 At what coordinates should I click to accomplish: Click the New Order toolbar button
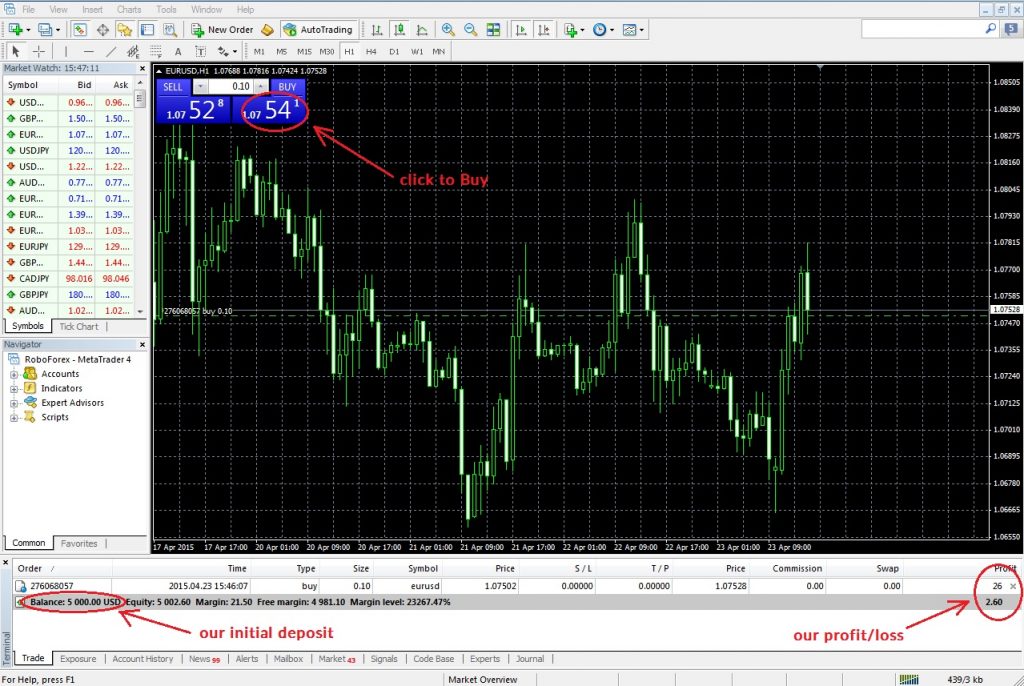click(x=223, y=30)
